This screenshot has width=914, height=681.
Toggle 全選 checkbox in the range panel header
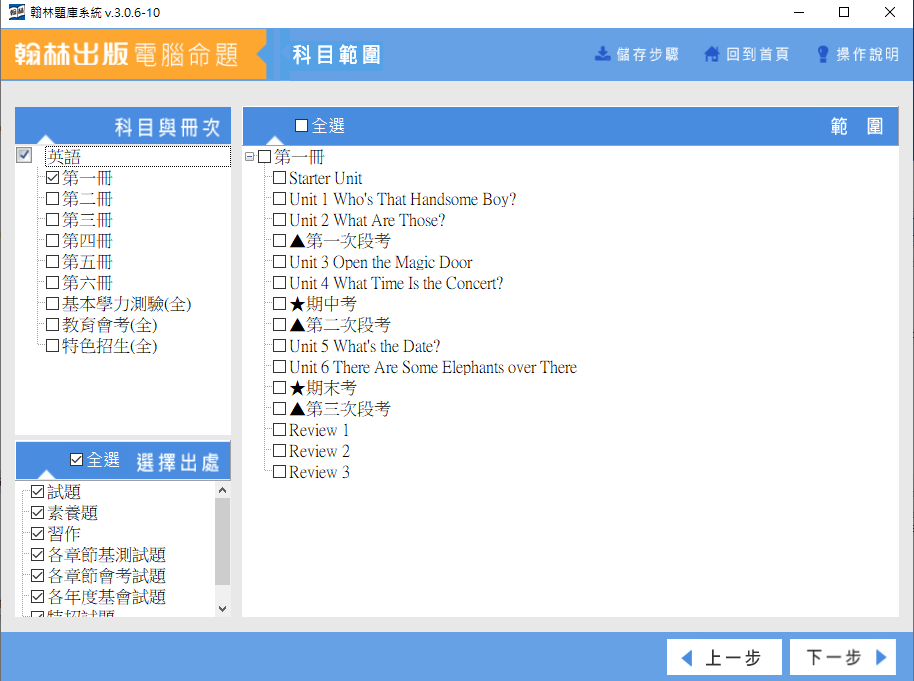tap(301, 125)
